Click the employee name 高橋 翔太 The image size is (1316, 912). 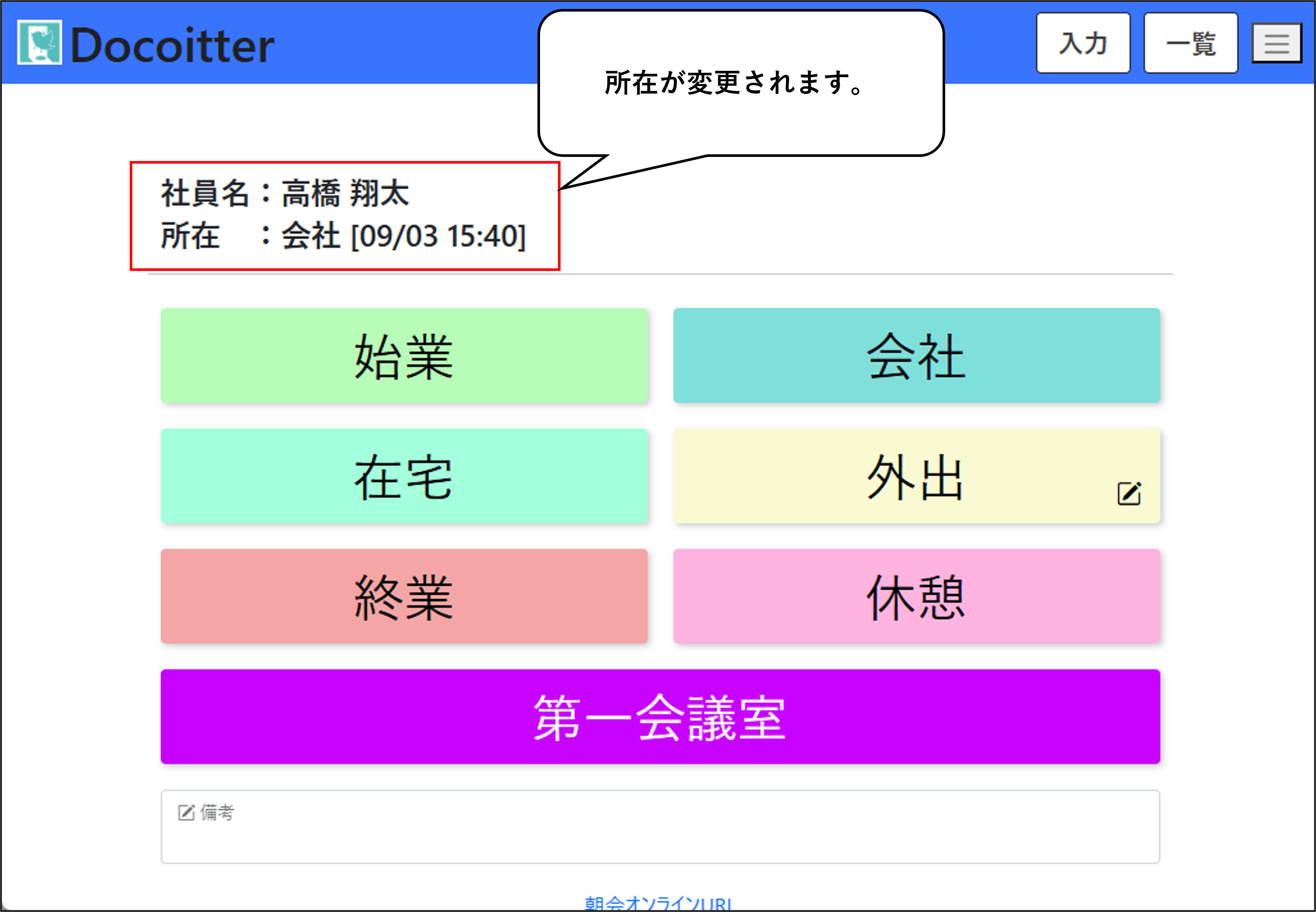pos(345,193)
